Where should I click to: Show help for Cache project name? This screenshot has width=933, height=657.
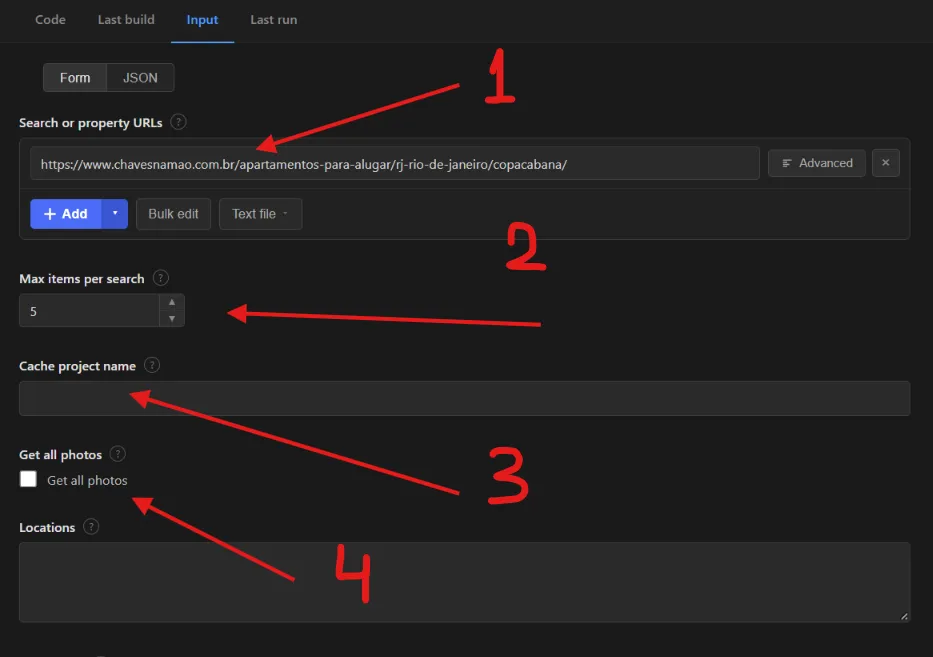tap(152, 365)
